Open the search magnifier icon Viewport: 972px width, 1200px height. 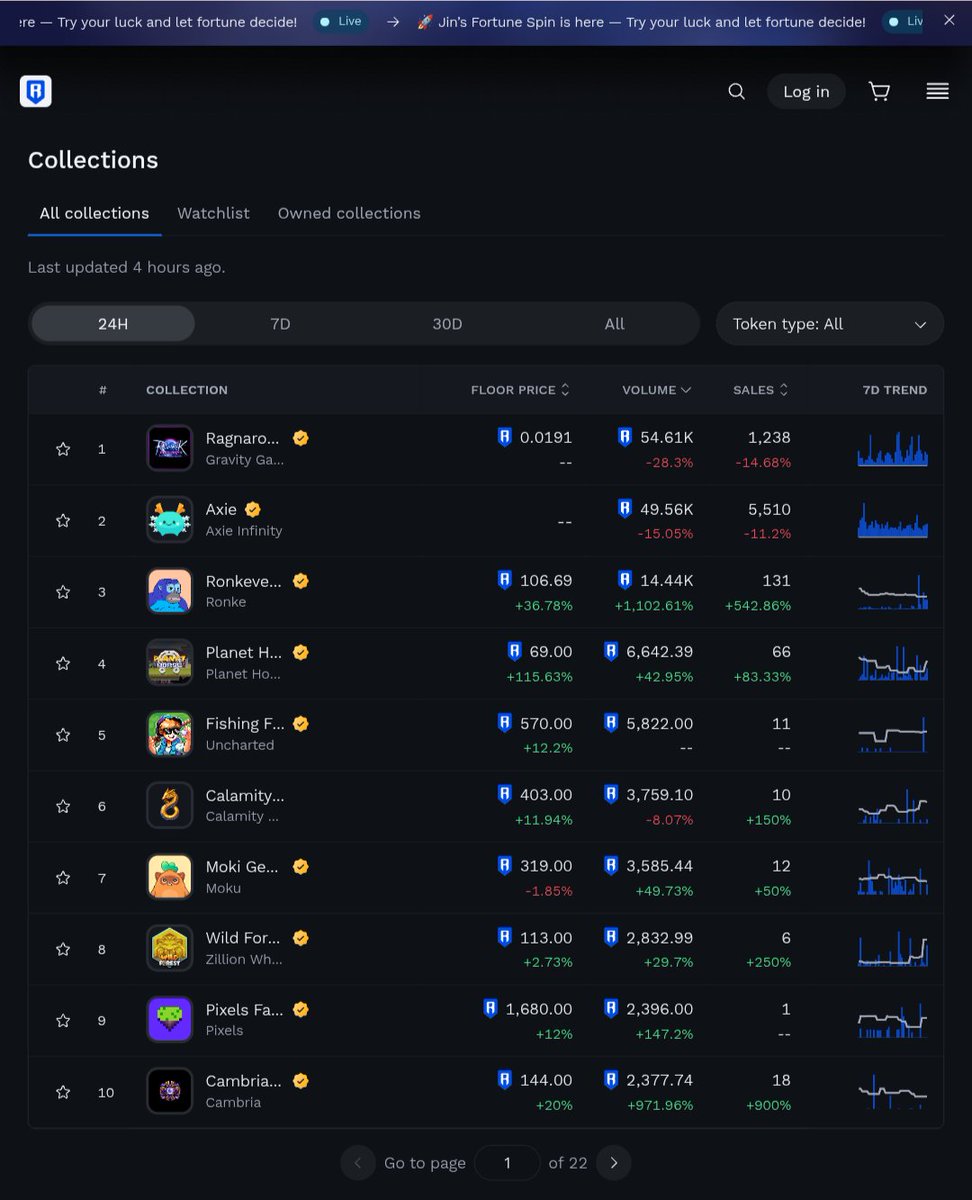737,92
